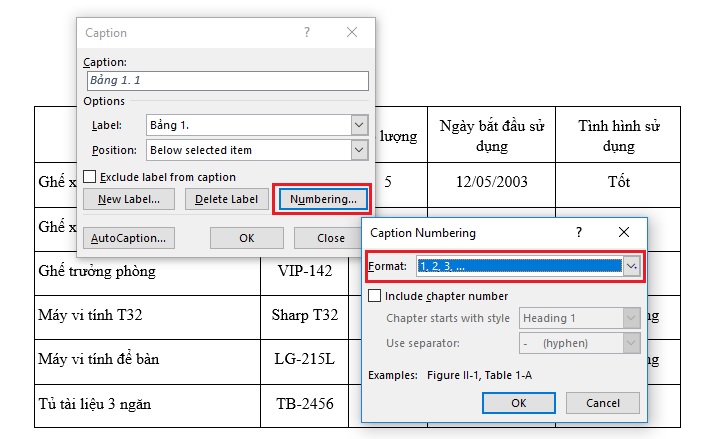Click the quantity cell 5
This screenshot has height=439, width=717.
click(388, 182)
